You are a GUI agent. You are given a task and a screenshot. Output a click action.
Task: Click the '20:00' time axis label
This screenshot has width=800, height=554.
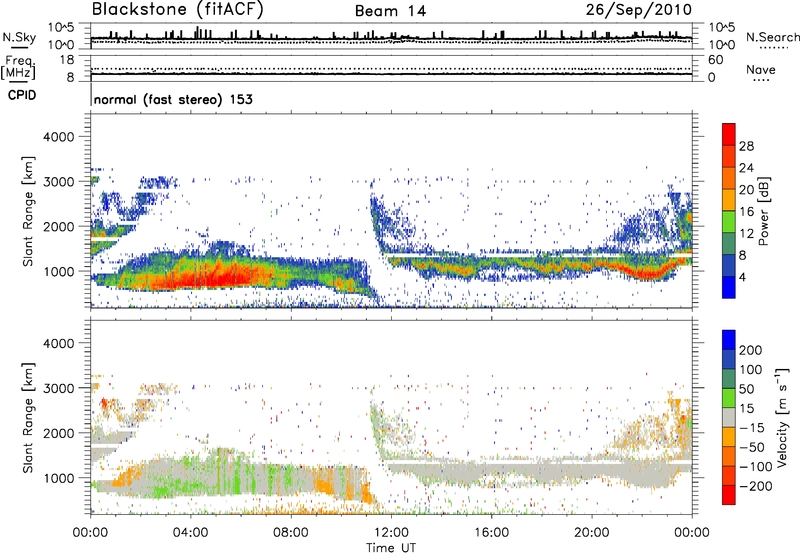click(592, 533)
